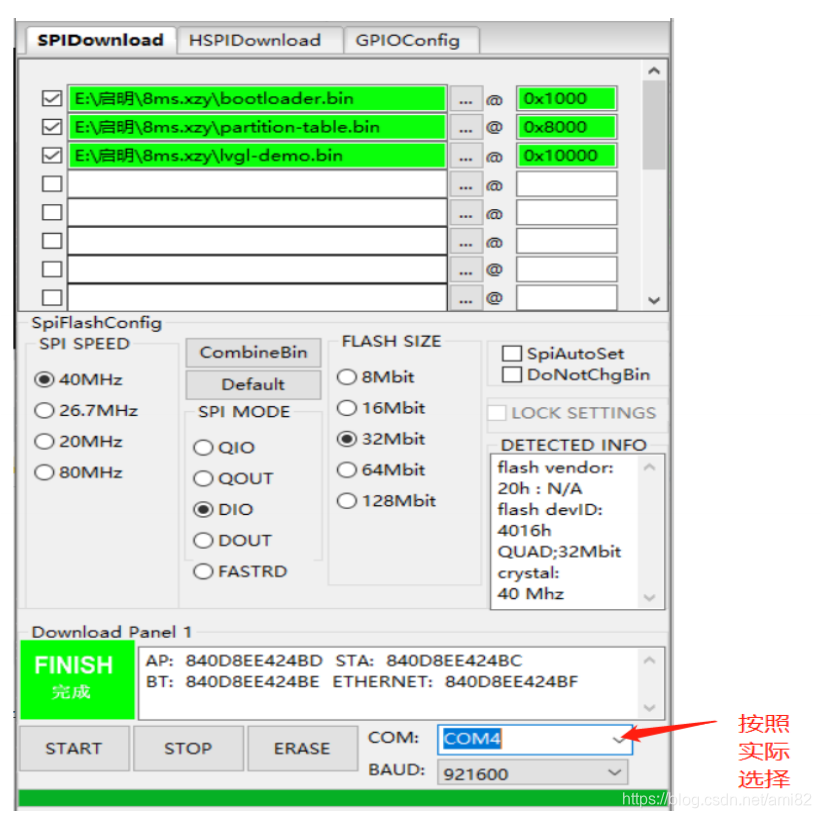Set flash size to 8Mbit
The height and width of the screenshot is (818, 821).
coord(375,377)
